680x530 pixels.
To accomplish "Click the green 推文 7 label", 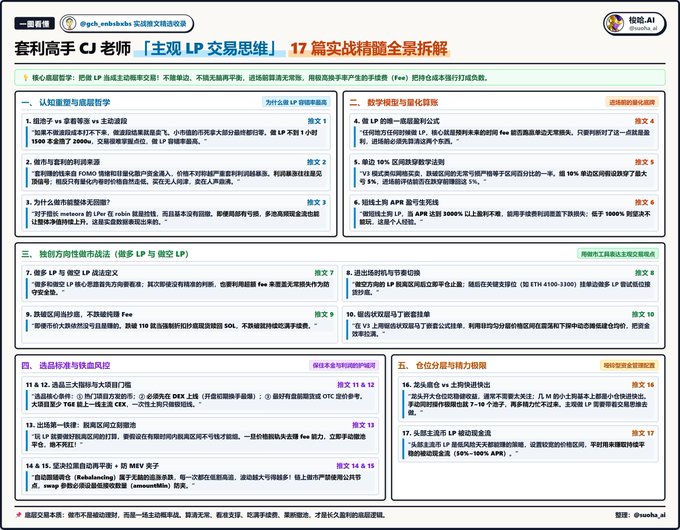I will [x=324, y=273].
